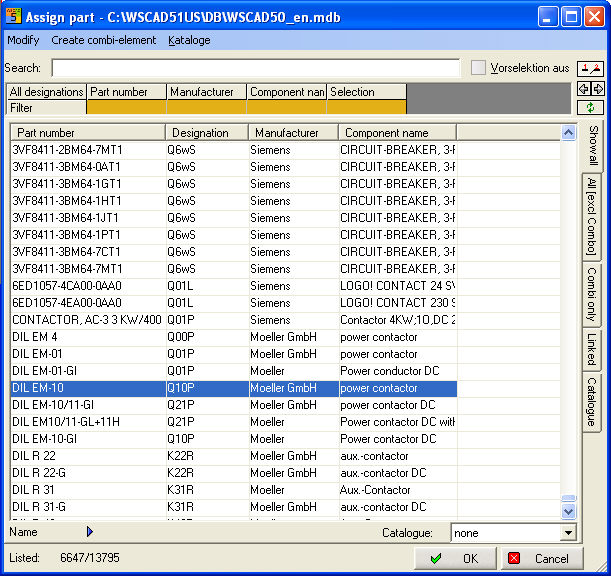The image size is (611, 576).
Task: Select highlighted row DIL EM-10
Action: 234,388
